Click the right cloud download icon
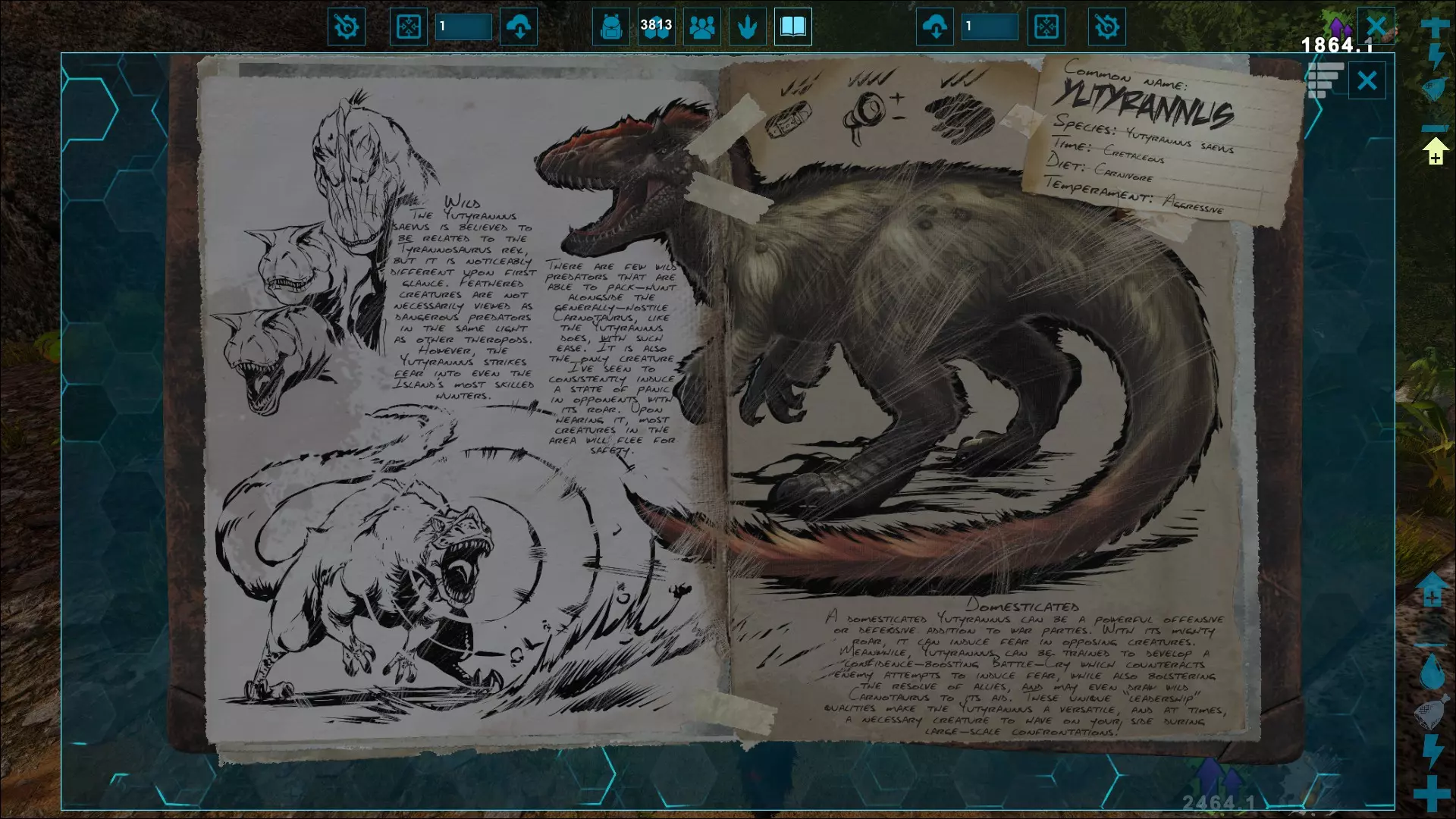1456x819 pixels. [935, 27]
